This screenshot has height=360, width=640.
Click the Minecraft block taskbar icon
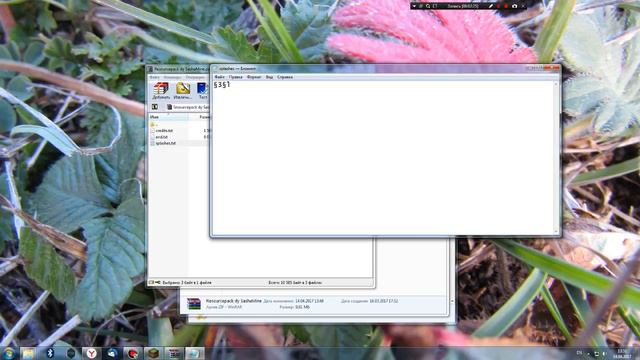coord(153,353)
